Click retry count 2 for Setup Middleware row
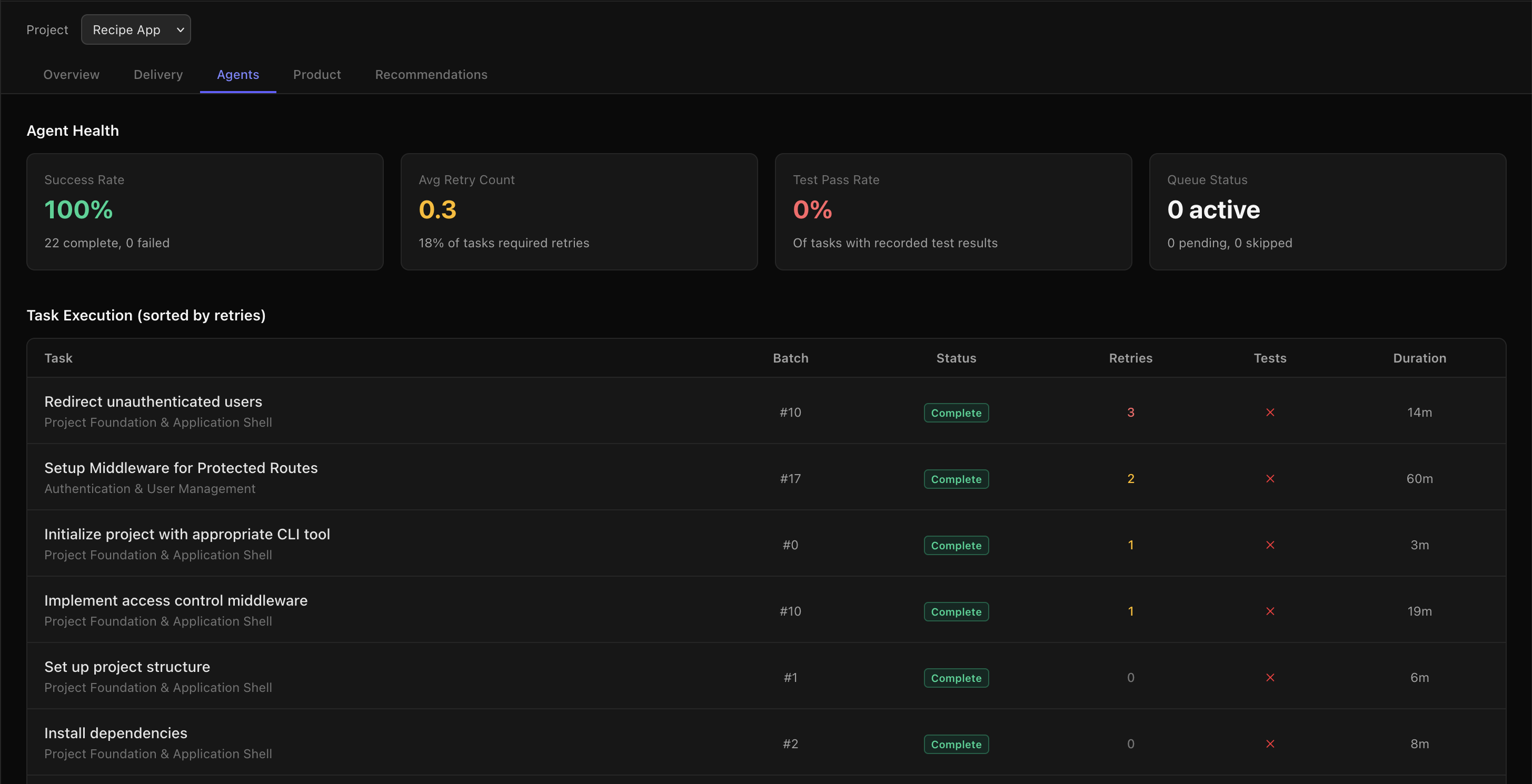The height and width of the screenshot is (784, 1532). click(x=1130, y=478)
